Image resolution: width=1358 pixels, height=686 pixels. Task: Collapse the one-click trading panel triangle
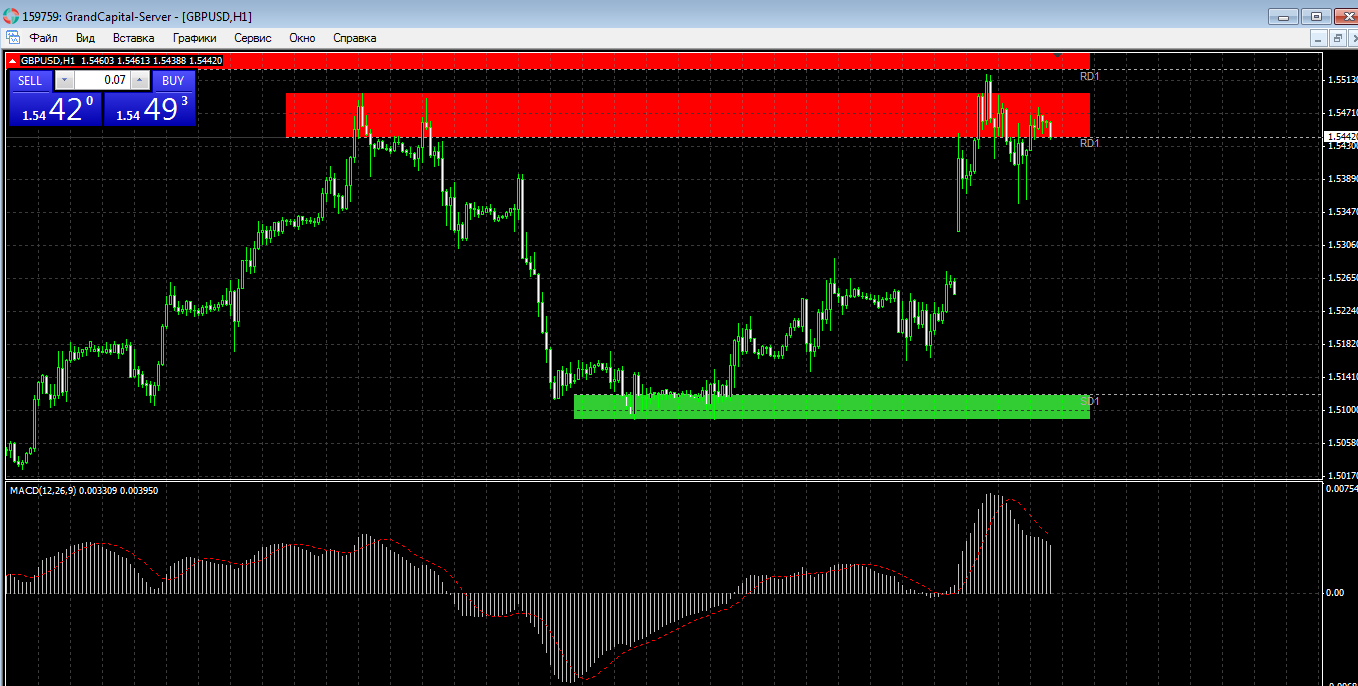pyautogui.click(x=13, y=61)
